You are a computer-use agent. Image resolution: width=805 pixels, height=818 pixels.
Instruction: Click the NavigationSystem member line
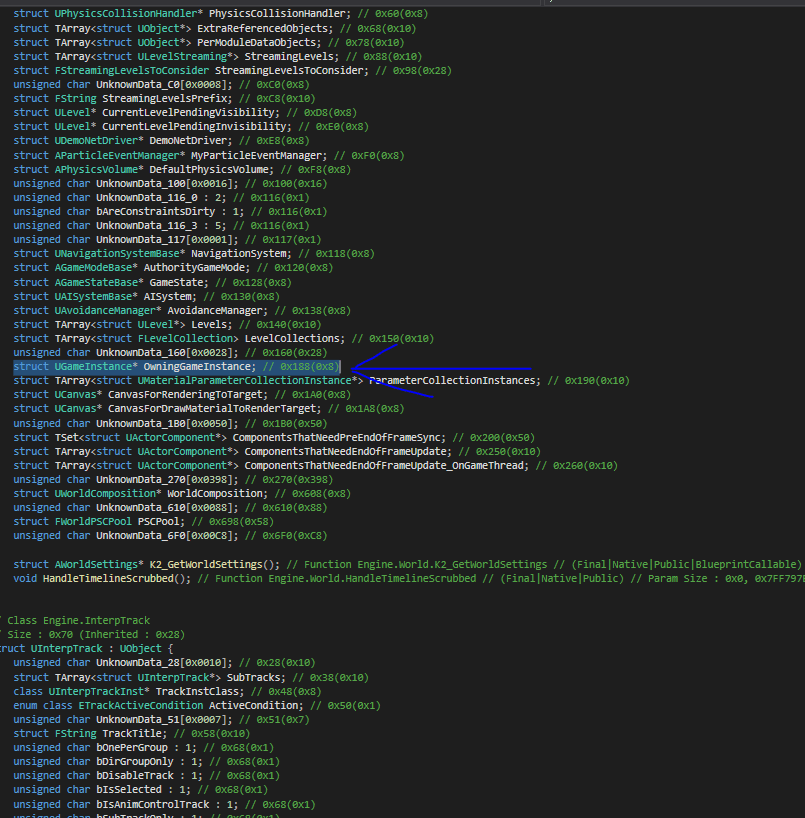(x=194, y=254)
